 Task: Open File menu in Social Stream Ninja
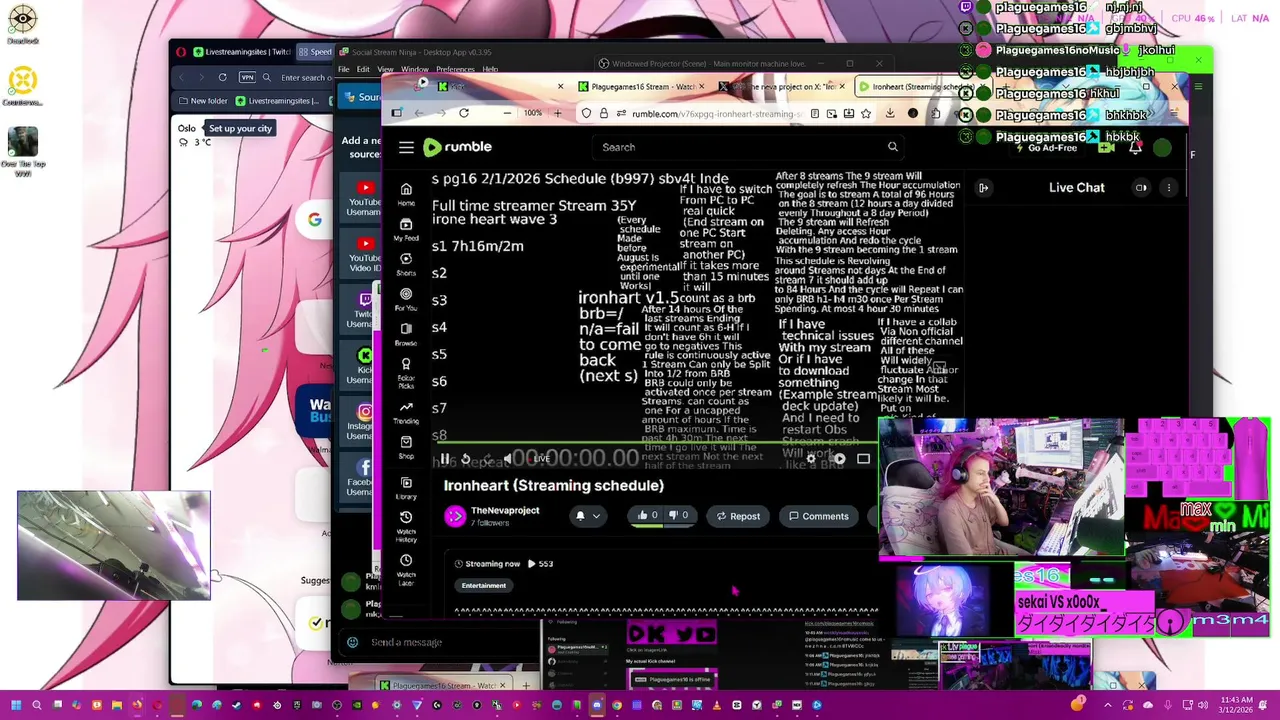click(343, 69)
